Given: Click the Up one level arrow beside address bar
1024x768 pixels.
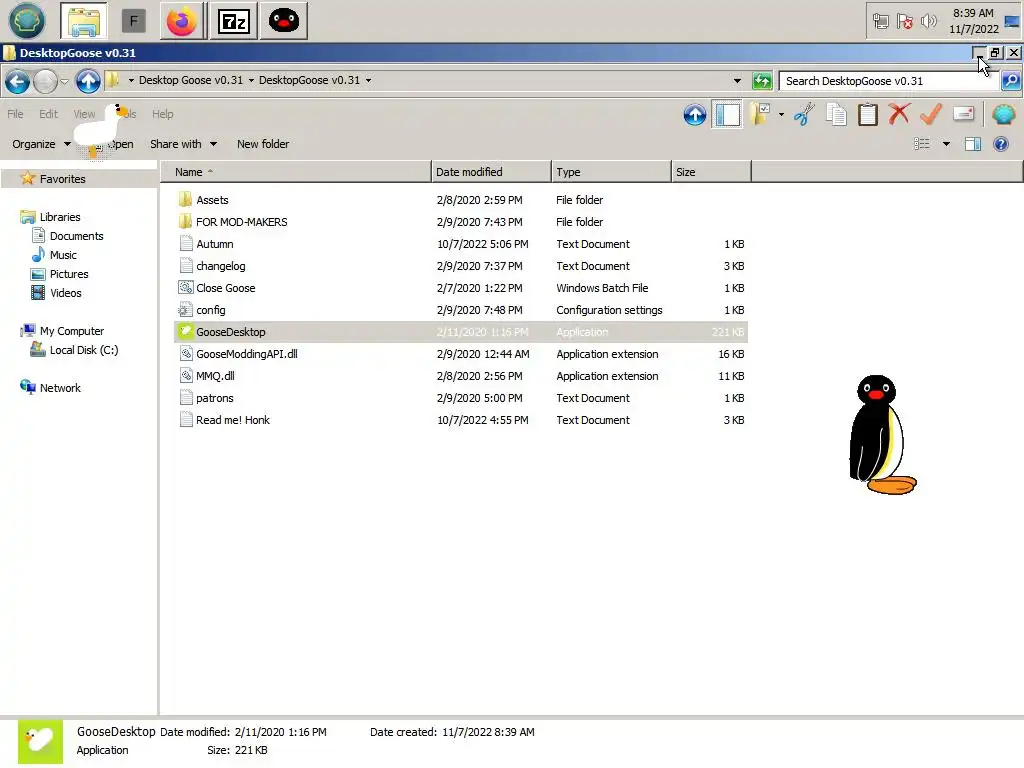Looking at the screenshot, I should [x=88, y=82].
